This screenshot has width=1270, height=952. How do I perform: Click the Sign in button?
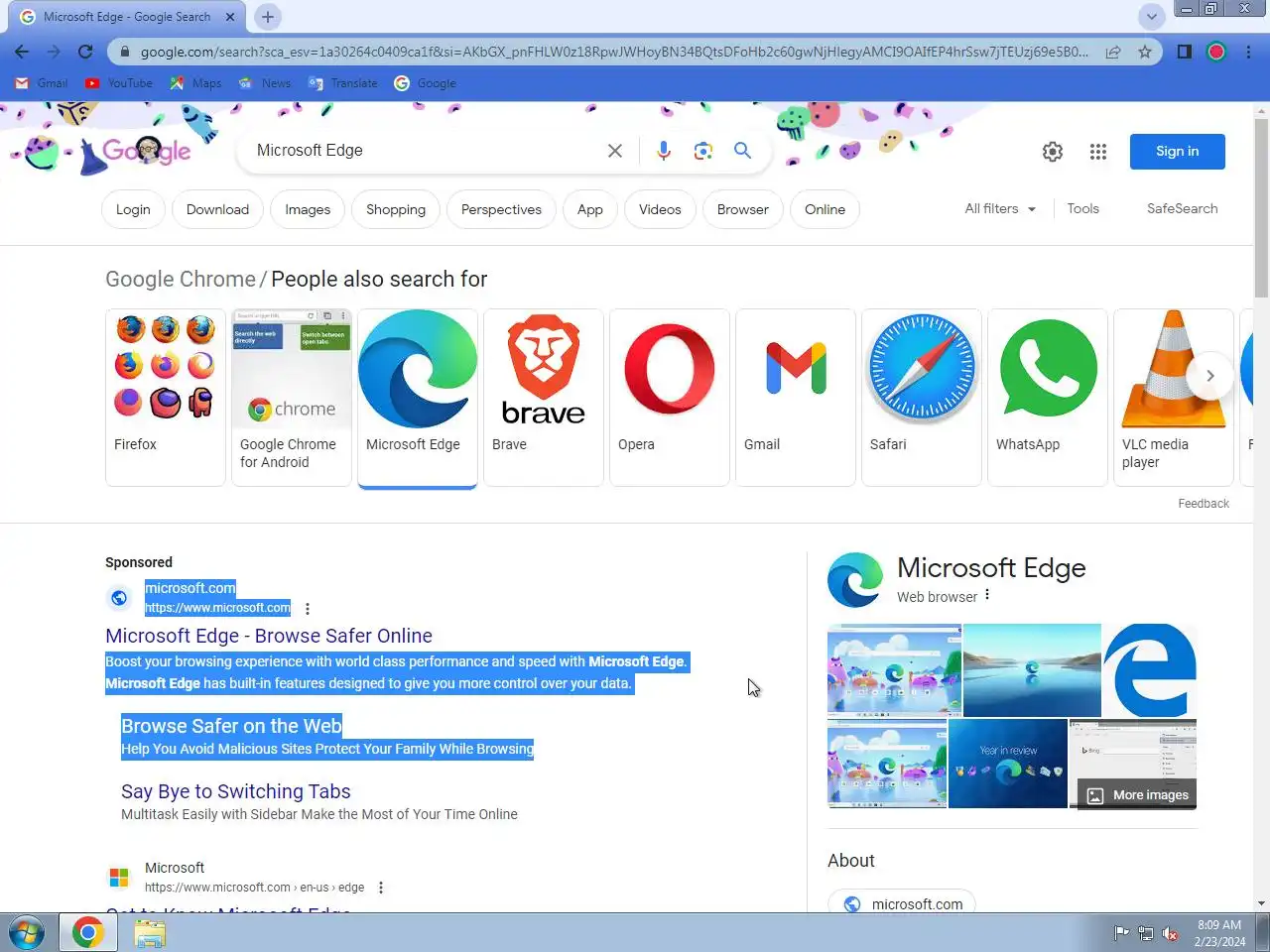coord(1178,152)
